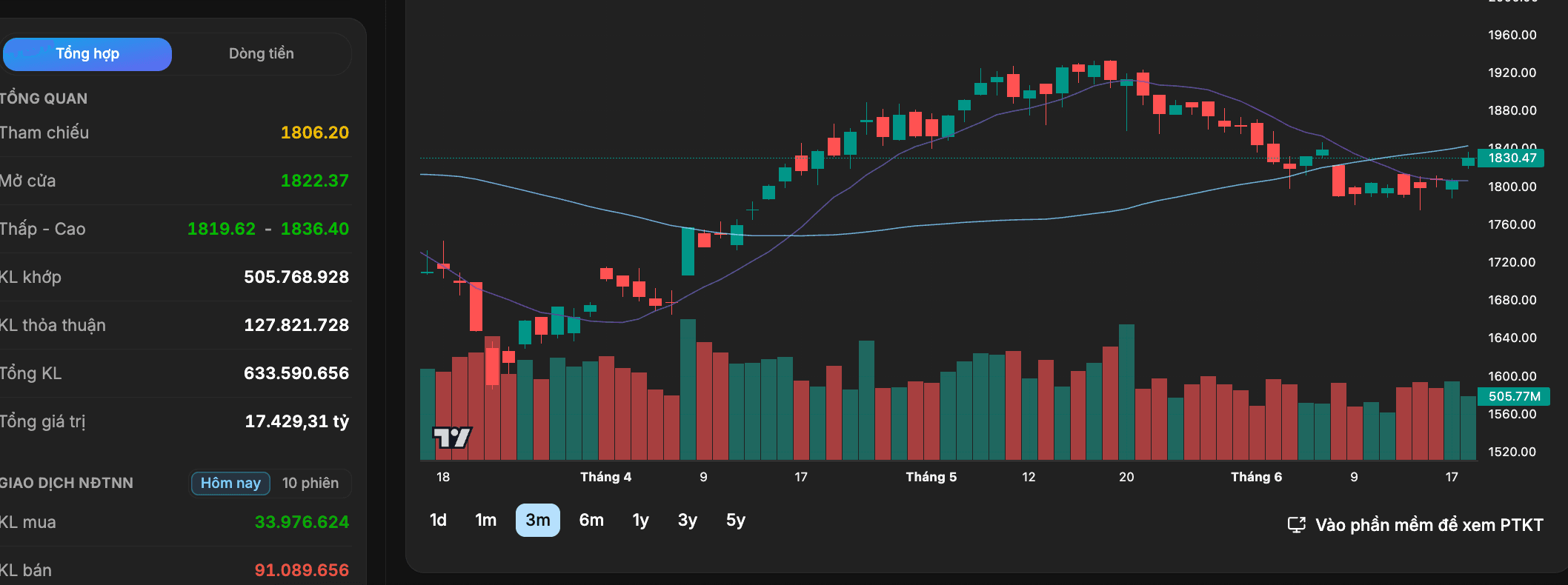Image resolution: width=1568 pixels, height=585 pixels.
Task: Click the Tháng 4 date marker
Action: (x=605, y=477)
